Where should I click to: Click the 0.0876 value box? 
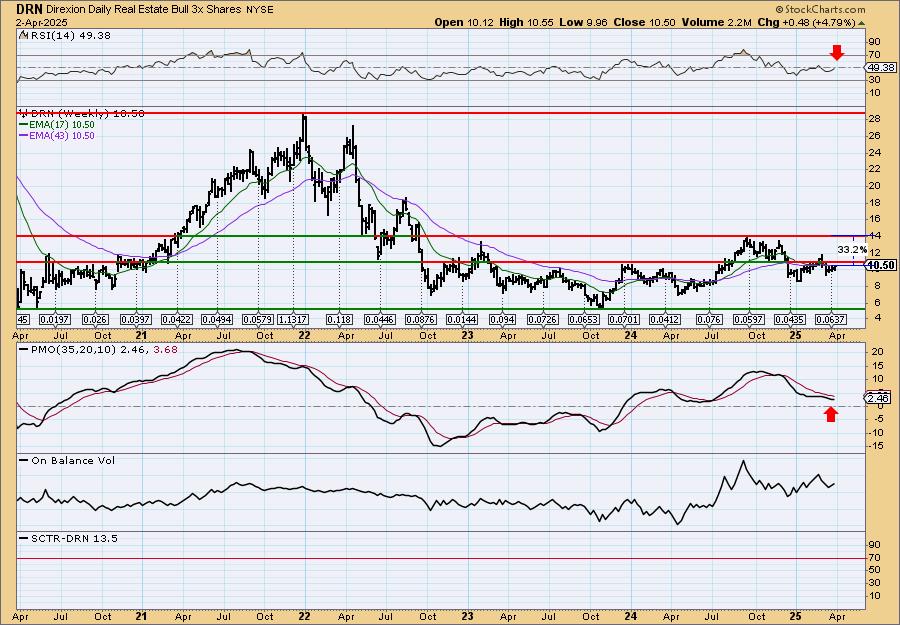421,319
